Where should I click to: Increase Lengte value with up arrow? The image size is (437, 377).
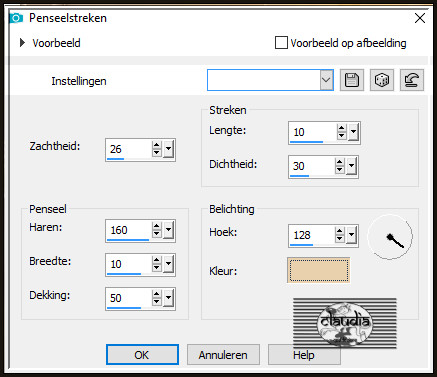[341, 128]
